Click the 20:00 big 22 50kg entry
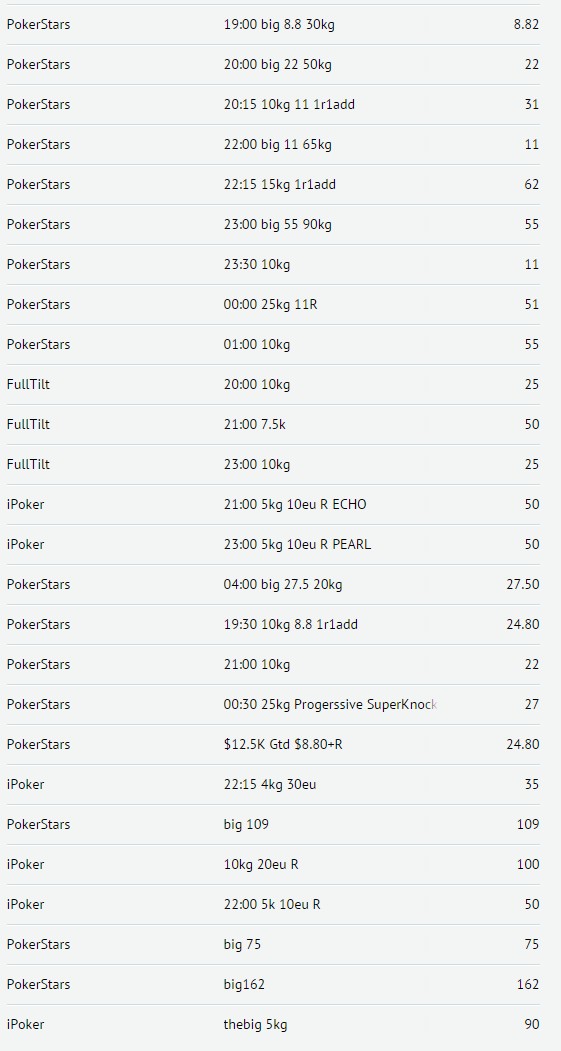 pos(273,64)
